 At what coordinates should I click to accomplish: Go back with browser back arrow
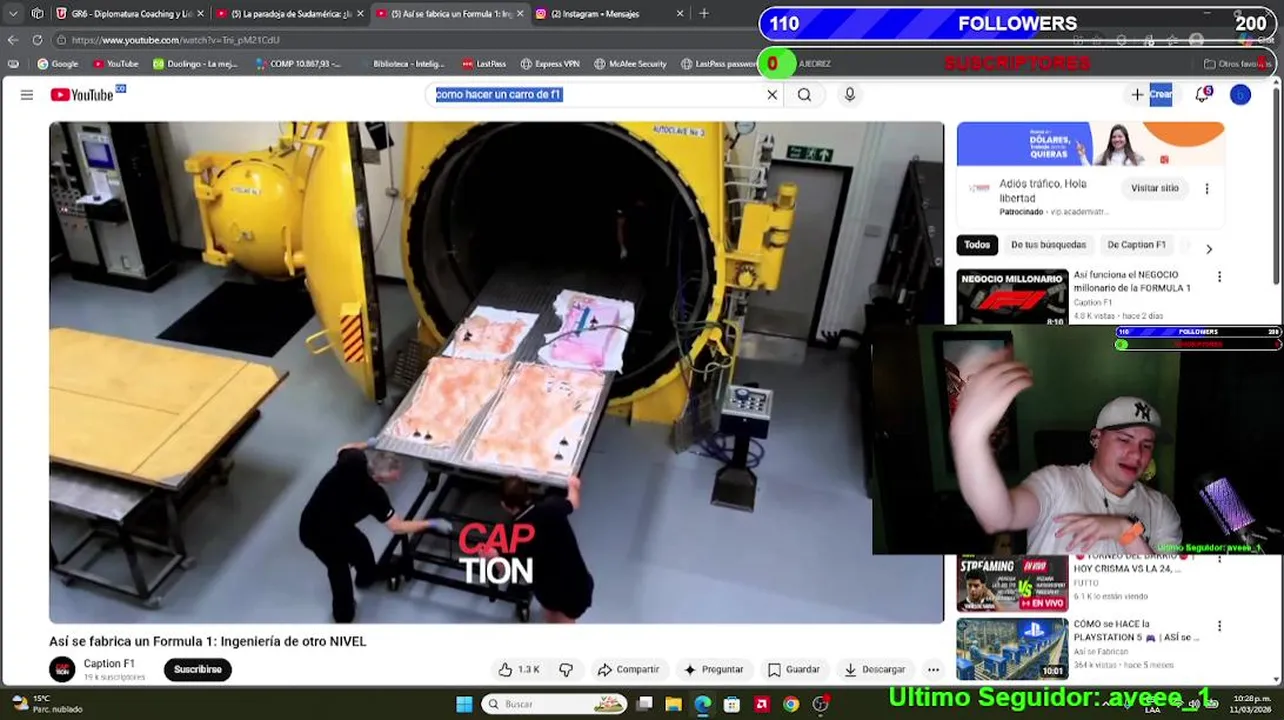tap(13, 40)
